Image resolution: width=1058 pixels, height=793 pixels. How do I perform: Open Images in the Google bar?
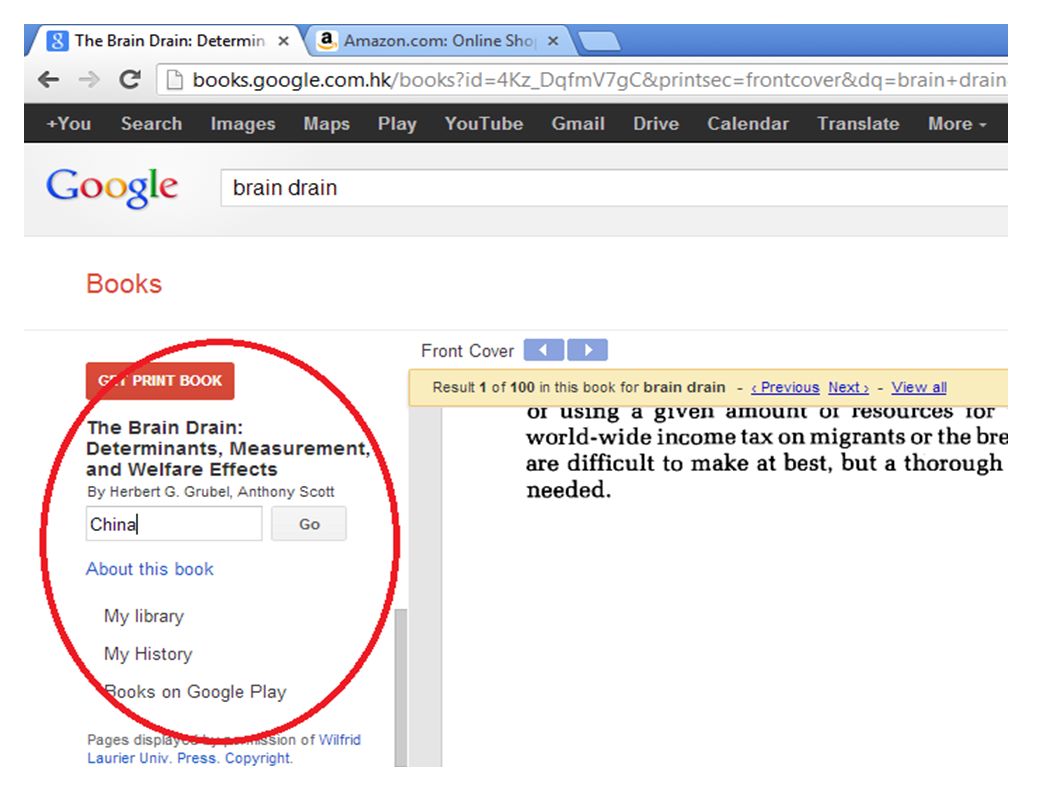[x=243, y=124]
